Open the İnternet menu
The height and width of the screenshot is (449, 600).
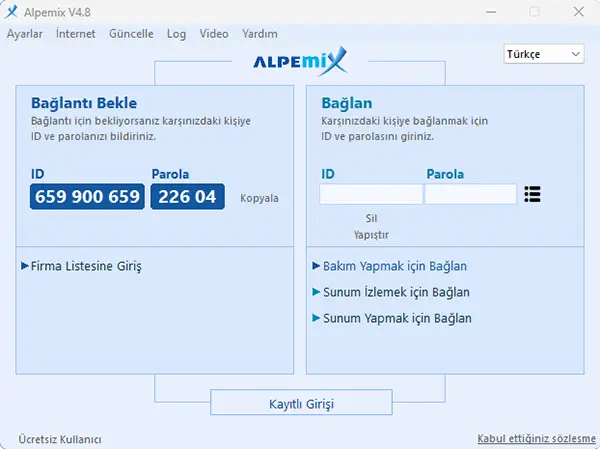(76, 34)
